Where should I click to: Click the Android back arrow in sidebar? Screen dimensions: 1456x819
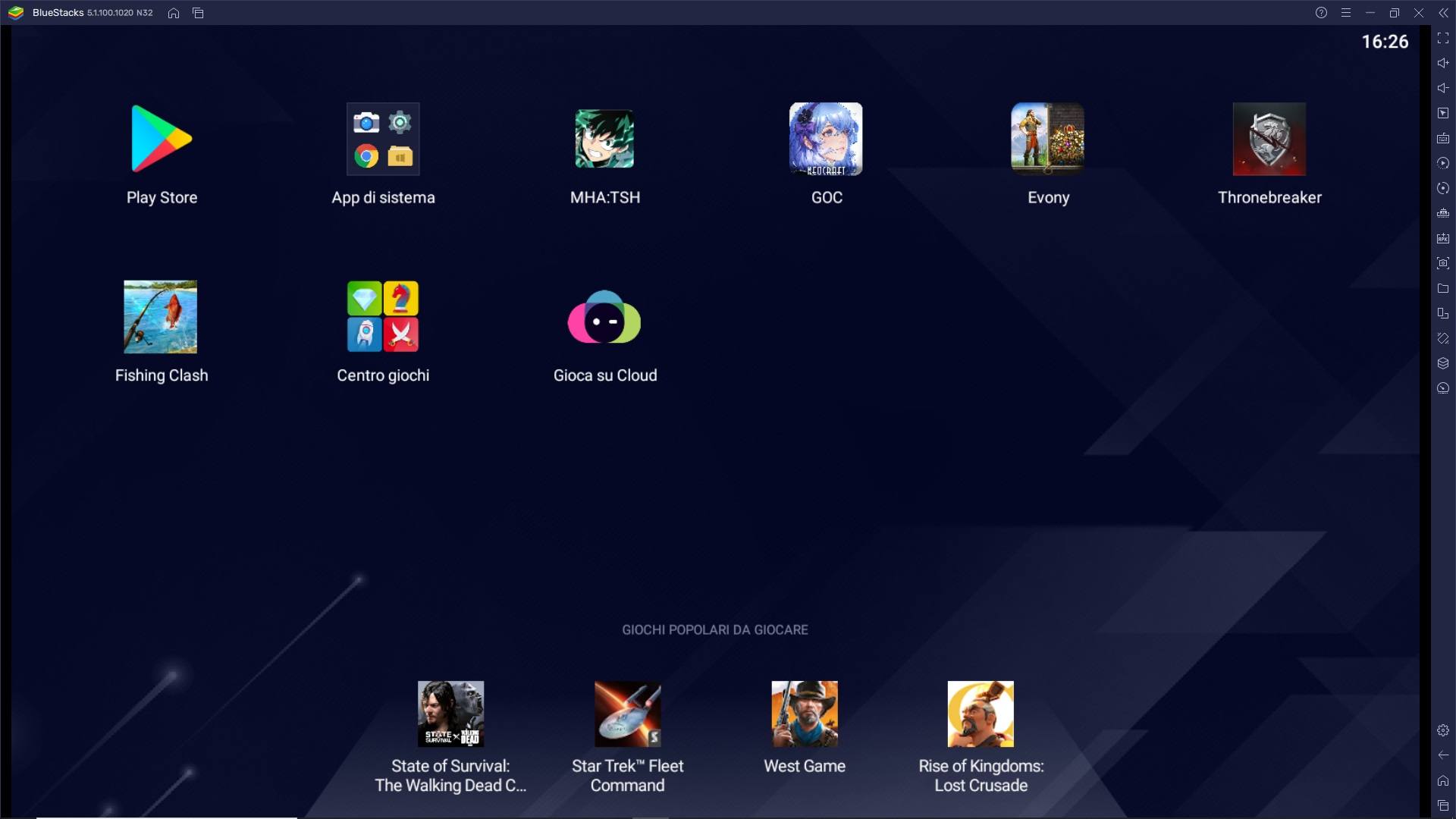click(x=1443, y=755)
